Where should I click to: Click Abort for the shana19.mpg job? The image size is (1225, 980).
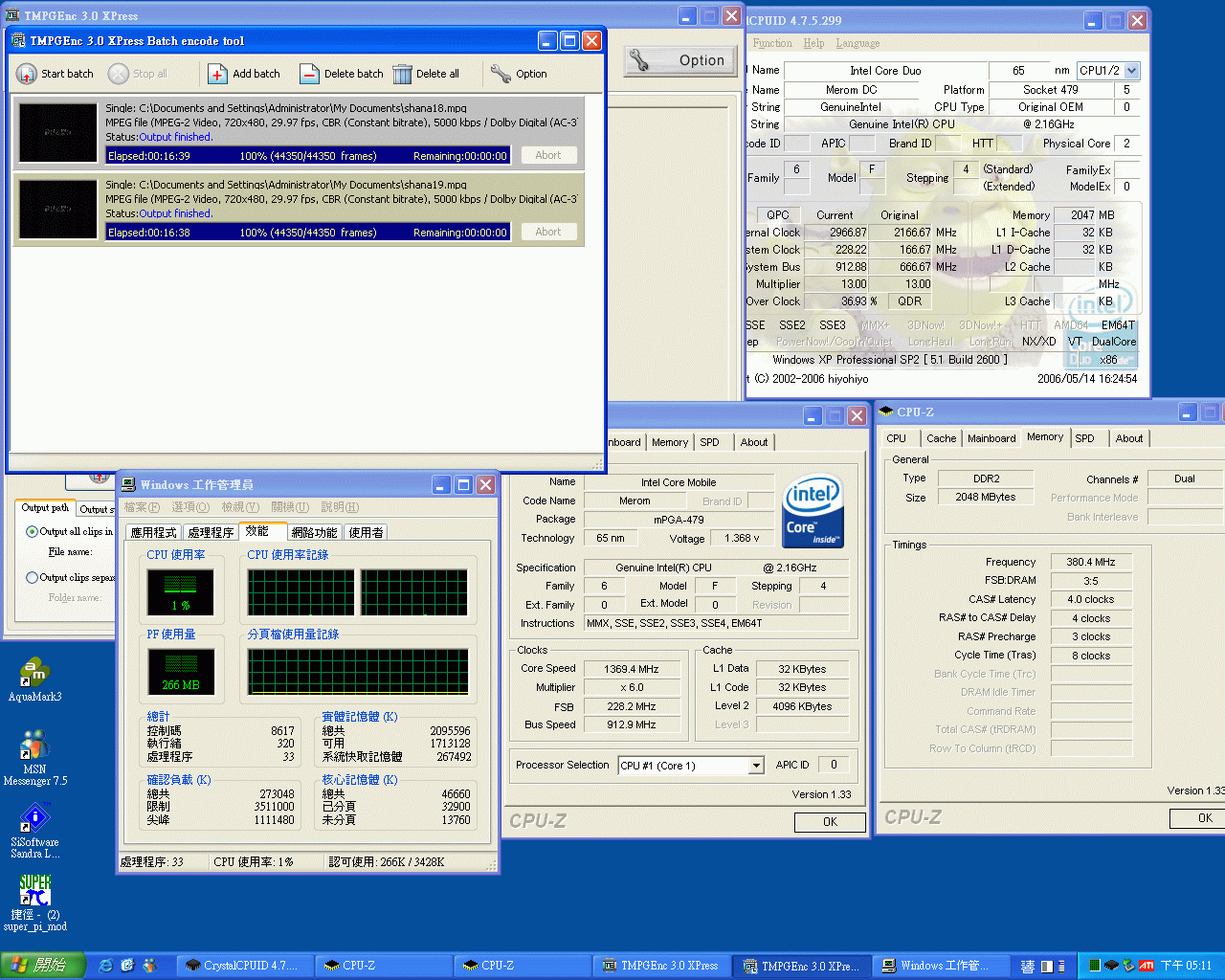pos(548,232)
